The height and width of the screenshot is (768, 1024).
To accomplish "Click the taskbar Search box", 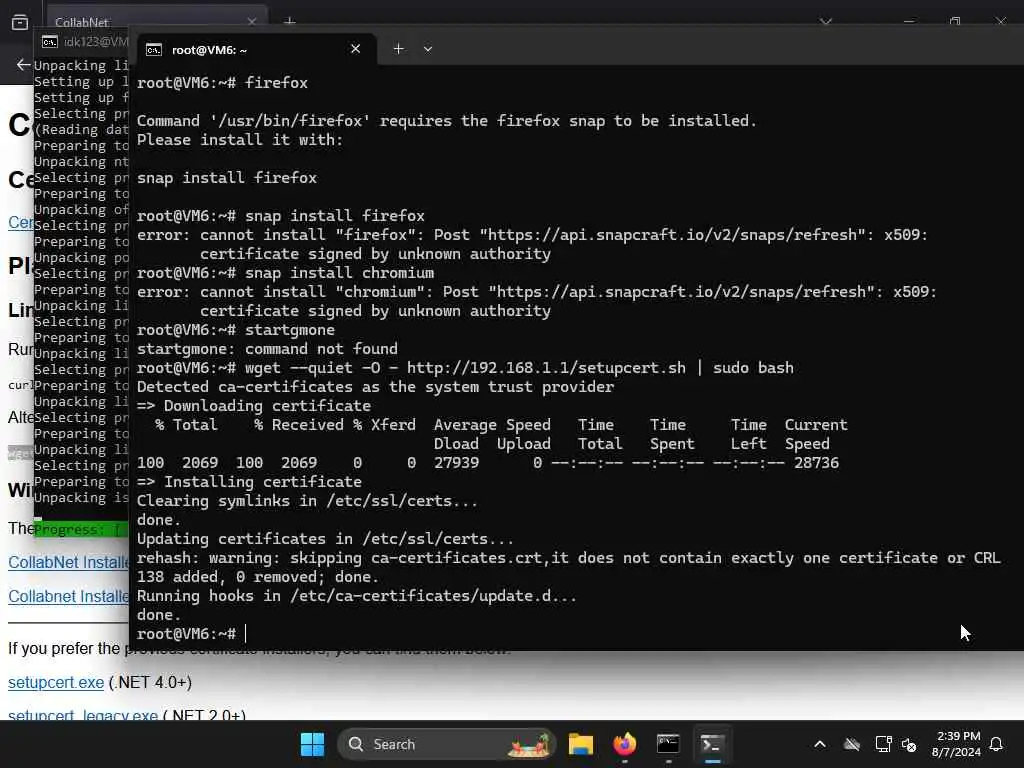I will coord(447,744).
